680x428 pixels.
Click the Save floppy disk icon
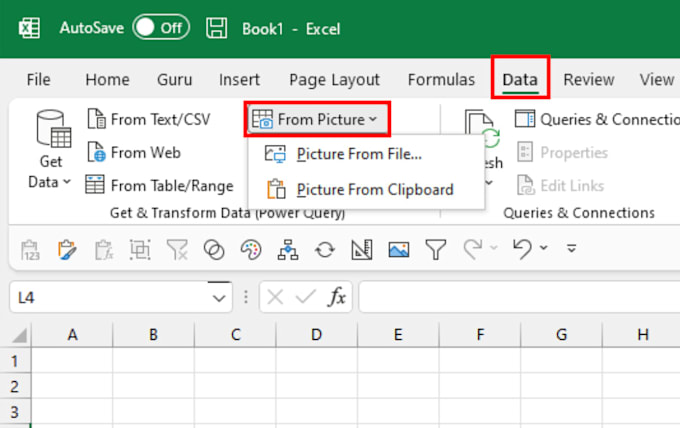217,28
